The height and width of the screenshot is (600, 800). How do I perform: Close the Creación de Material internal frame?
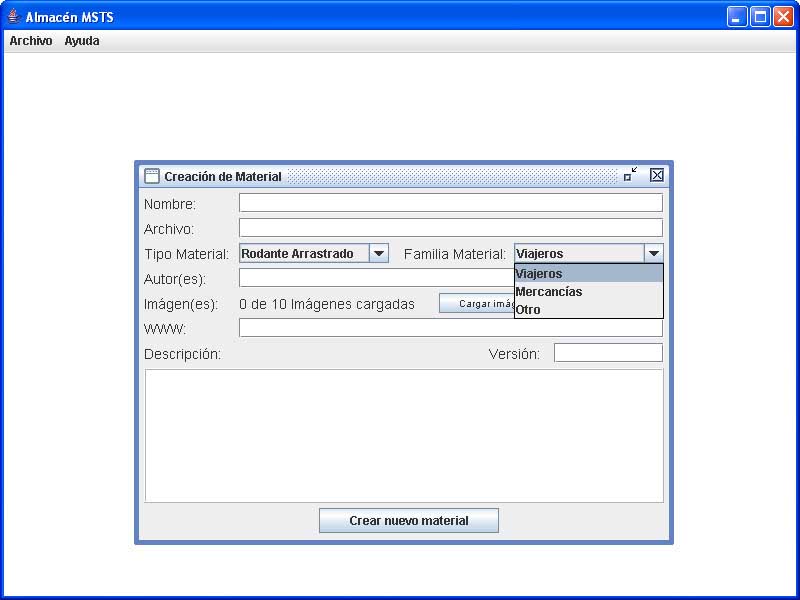click(x=657, y=175)
